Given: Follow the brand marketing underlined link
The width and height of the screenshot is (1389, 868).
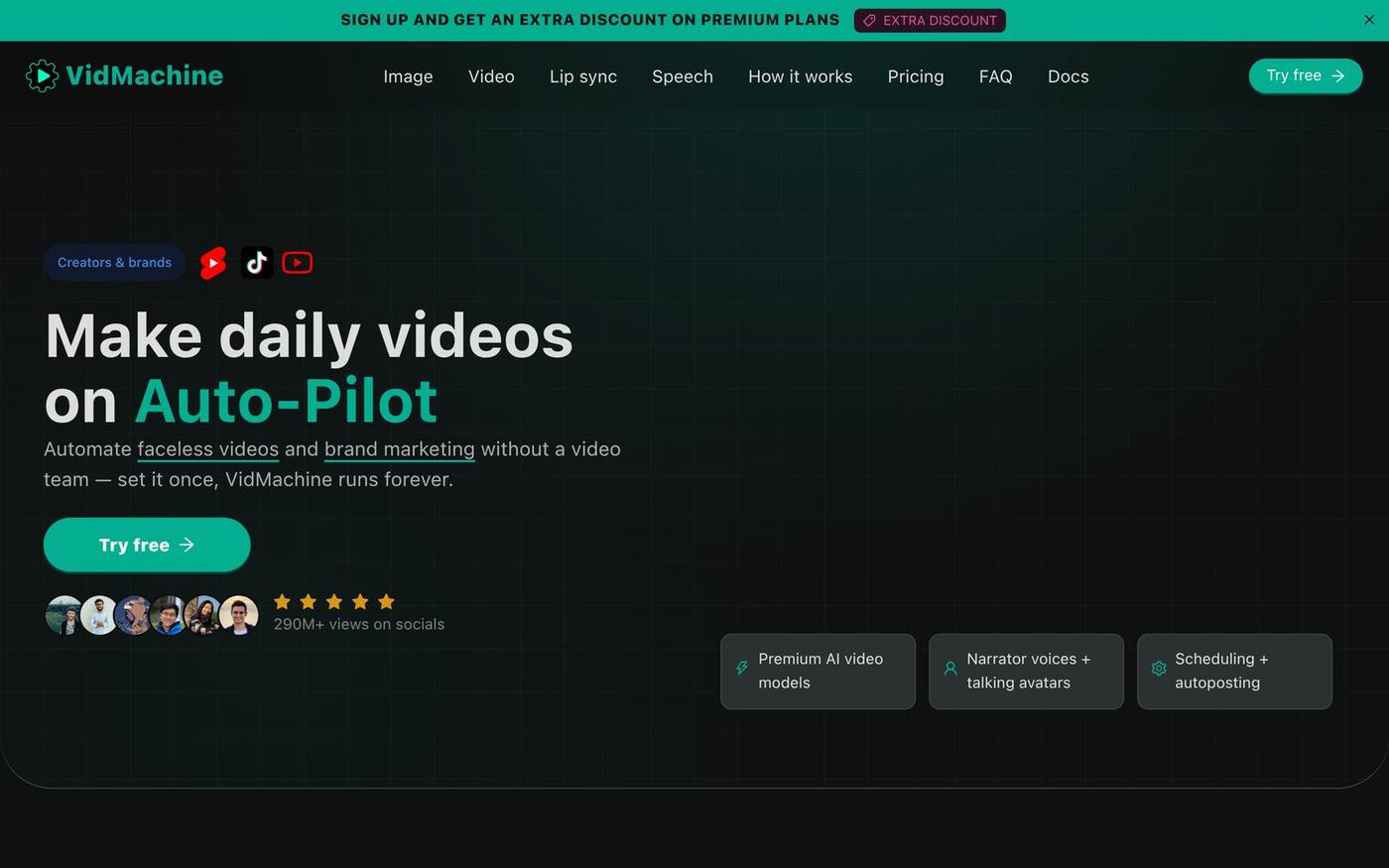Looking at the screenshot, I should click(400, 449).
